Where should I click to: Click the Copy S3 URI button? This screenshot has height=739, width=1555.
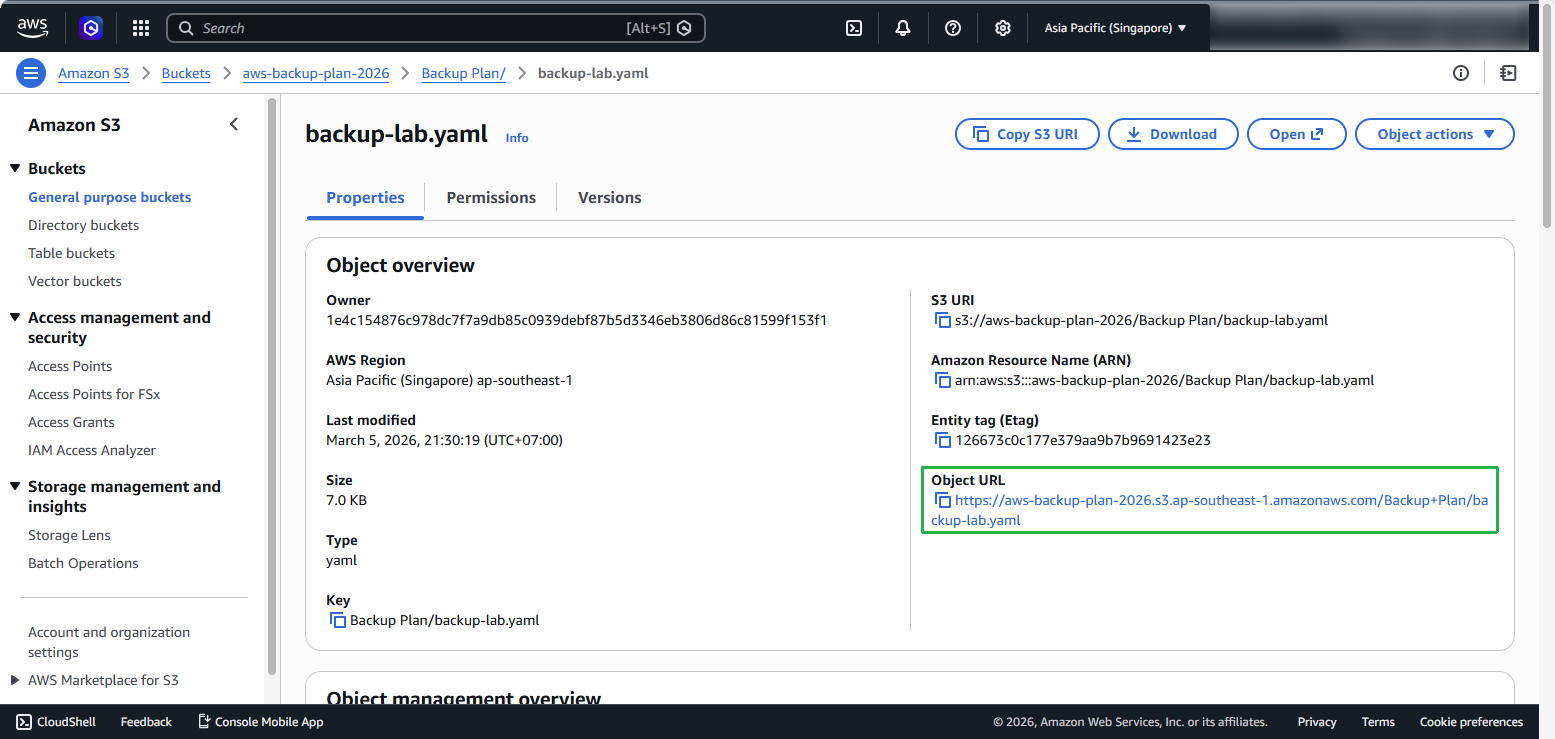click(1027, 134)
